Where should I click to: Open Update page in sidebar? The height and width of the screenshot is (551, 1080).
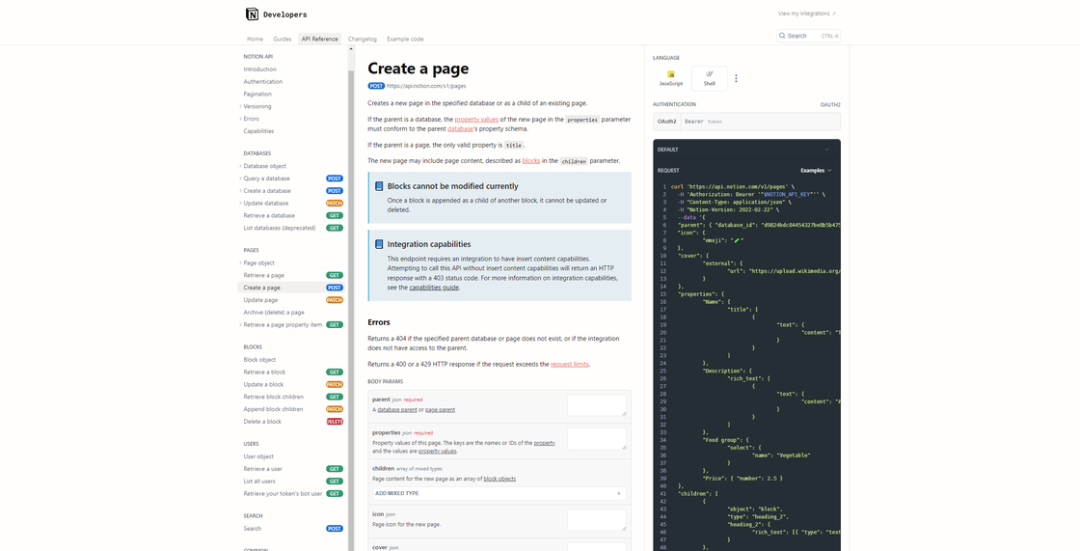[260, 300]
